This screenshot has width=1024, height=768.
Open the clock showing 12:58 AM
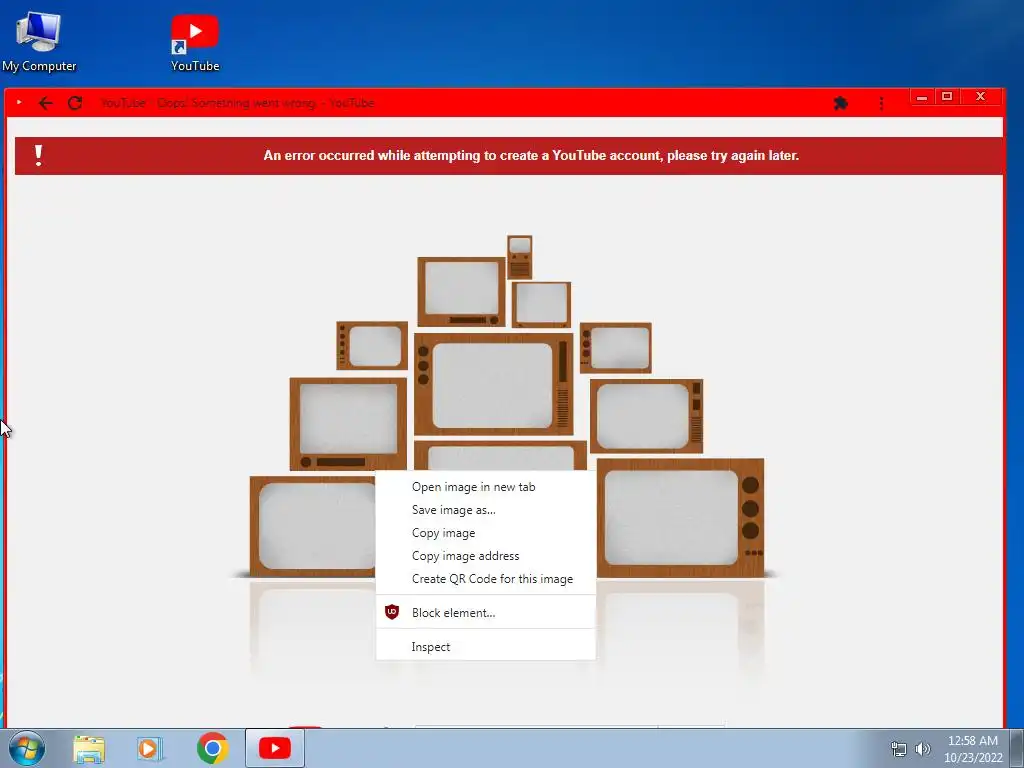[x=972, y=748]
